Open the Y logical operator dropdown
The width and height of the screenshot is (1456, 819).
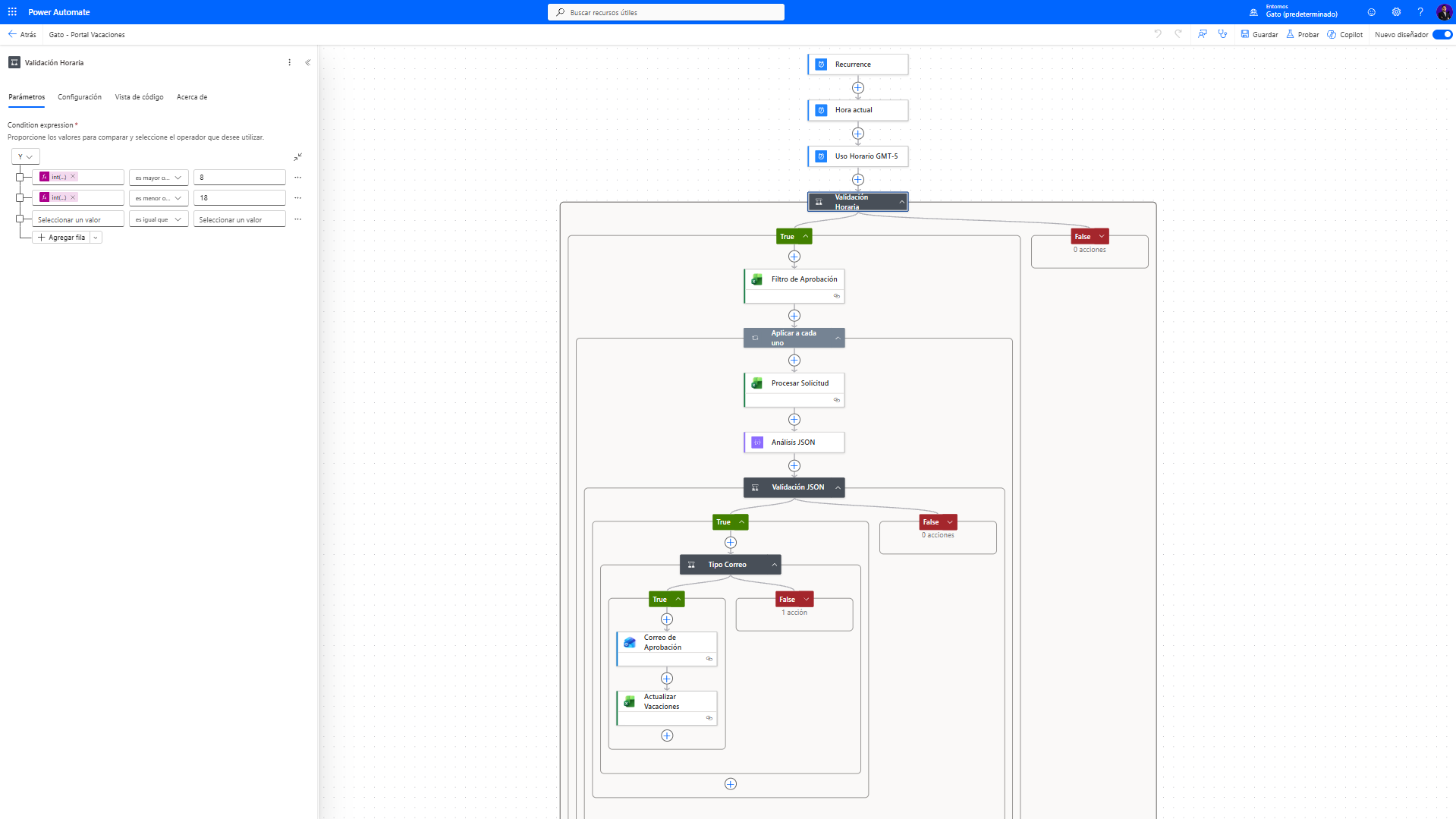[26, 156]
